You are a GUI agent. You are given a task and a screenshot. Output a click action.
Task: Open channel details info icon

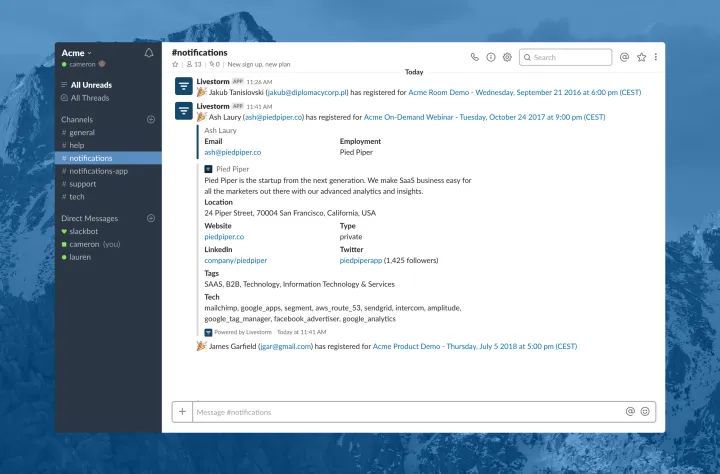point(491,57)
